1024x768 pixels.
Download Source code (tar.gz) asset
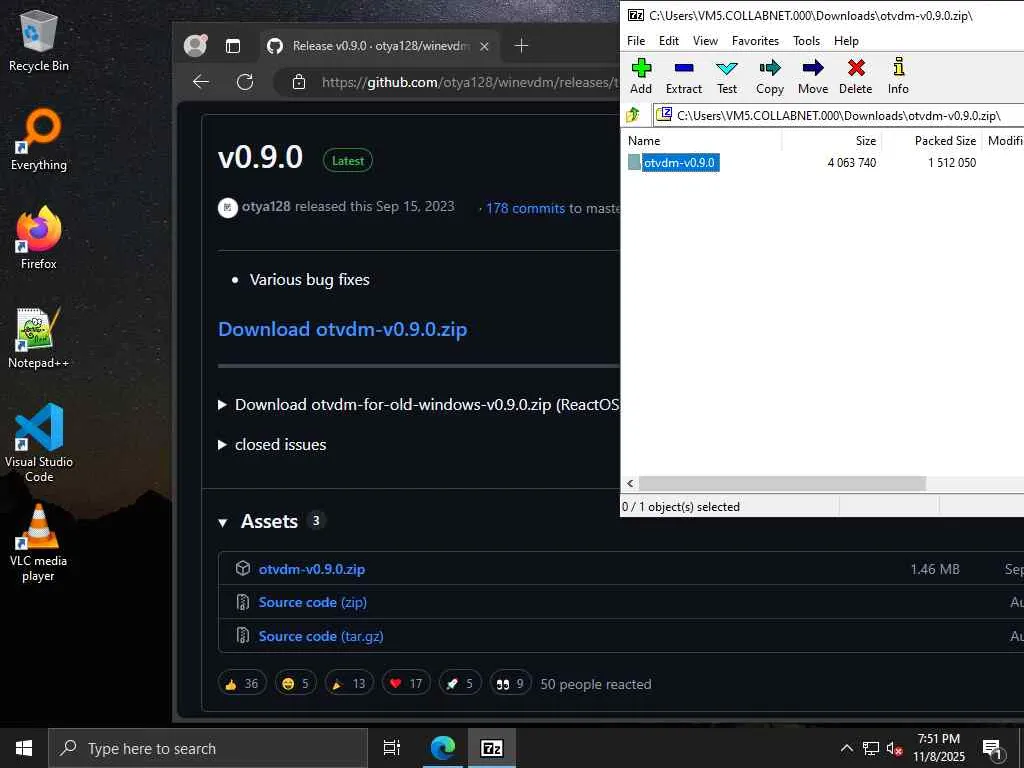[321, 636]
